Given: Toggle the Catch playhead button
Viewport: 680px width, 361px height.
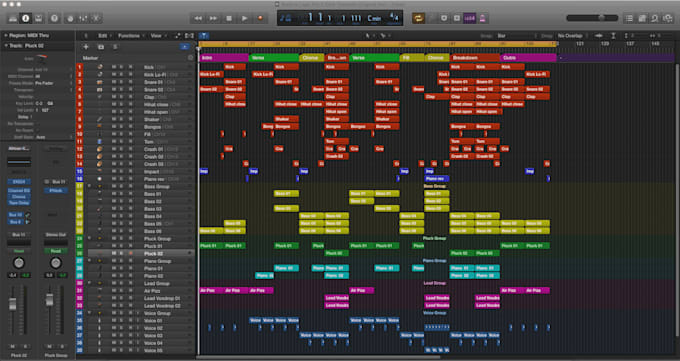Looking at the screenshot, I should (x=203, y=36).
